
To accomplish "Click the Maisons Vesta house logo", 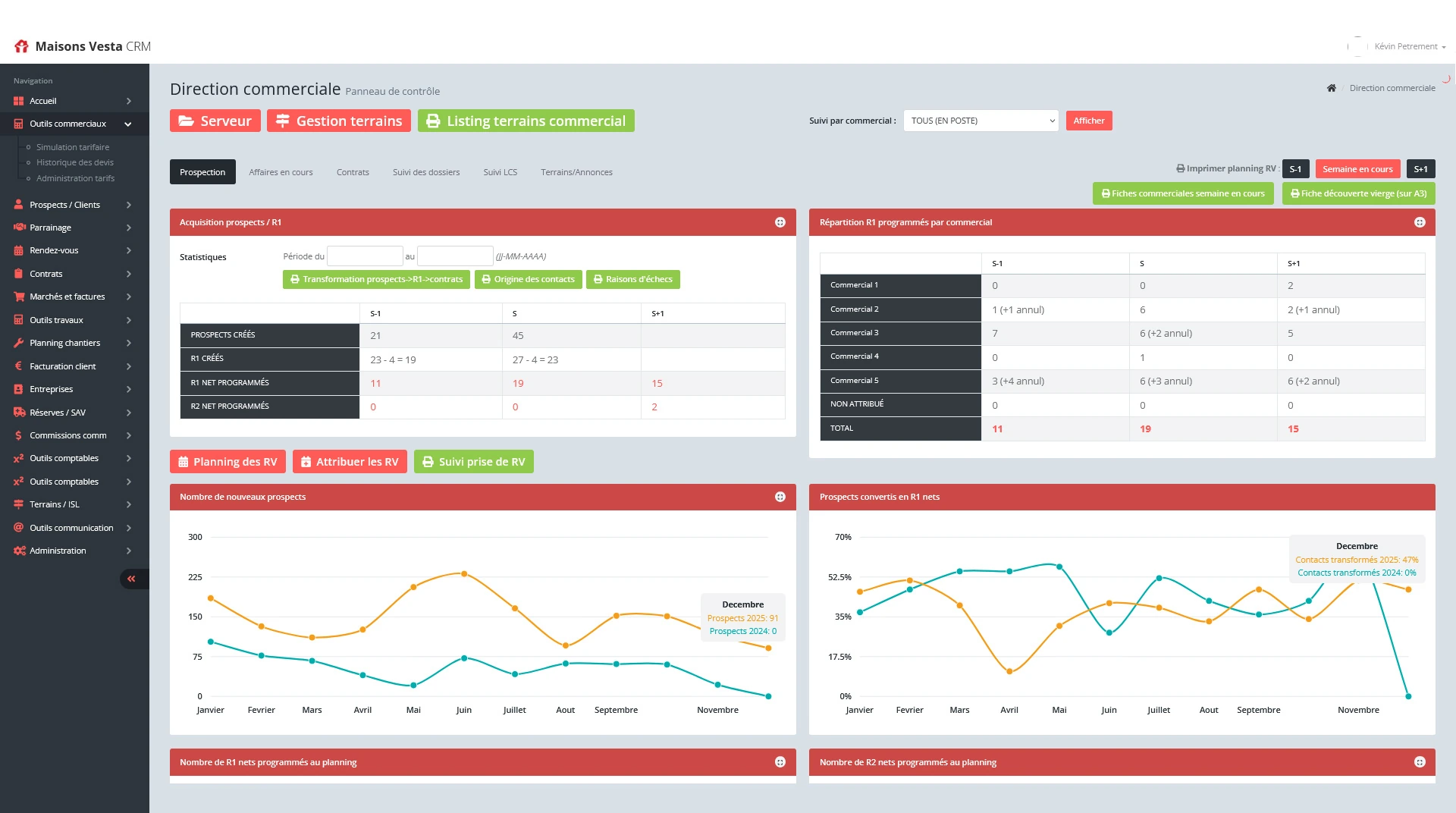I will (21, 46).
